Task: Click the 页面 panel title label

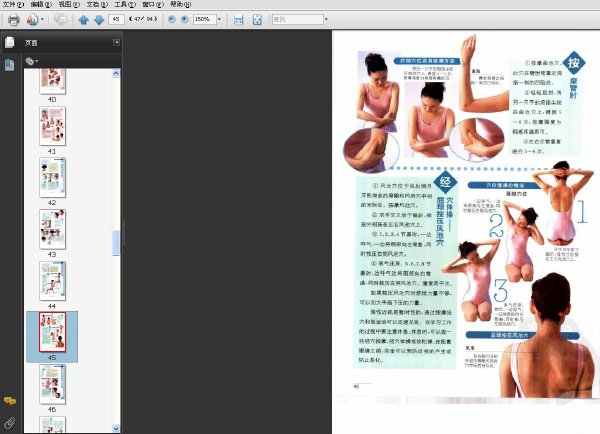Action: [x=31, y=43]
